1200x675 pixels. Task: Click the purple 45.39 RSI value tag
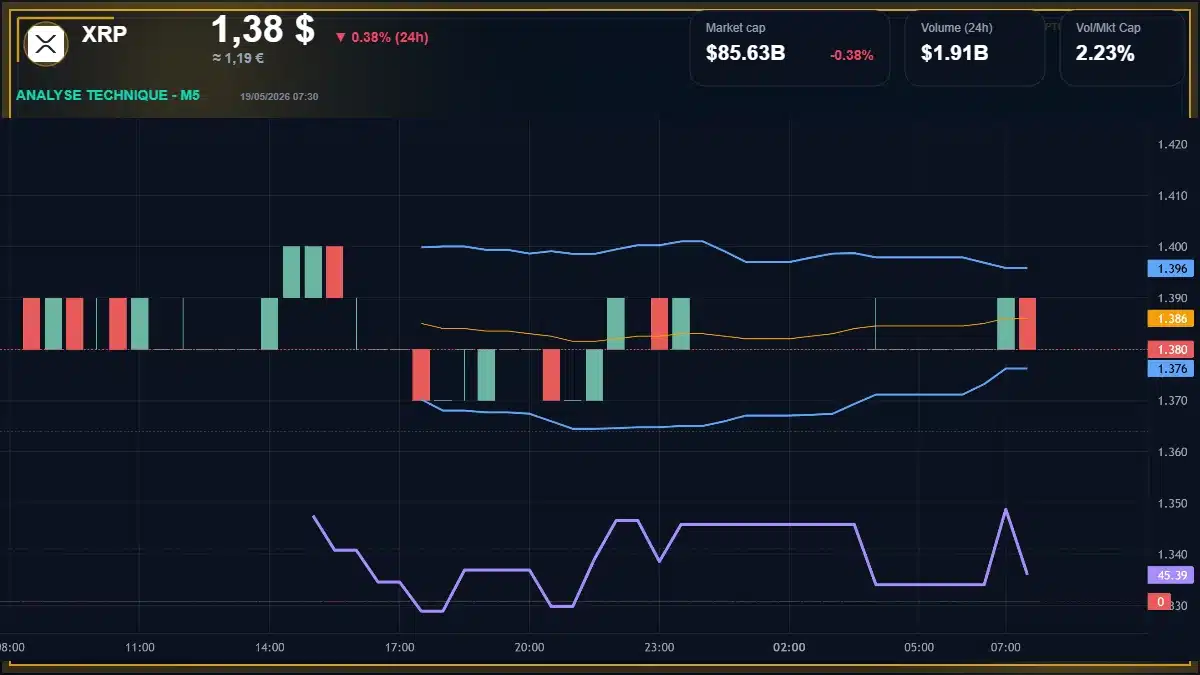[x=1172, y=575]
